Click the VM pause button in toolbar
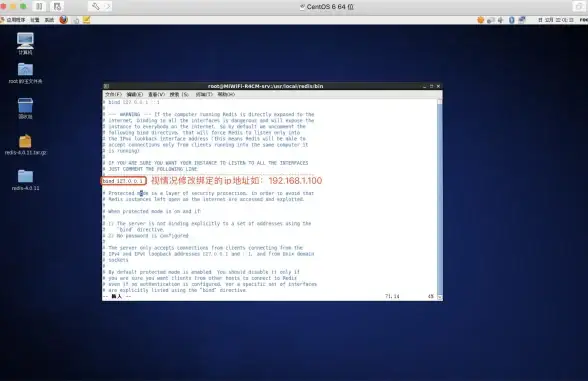This screenshot has width=588, height=381. [39, 6]
